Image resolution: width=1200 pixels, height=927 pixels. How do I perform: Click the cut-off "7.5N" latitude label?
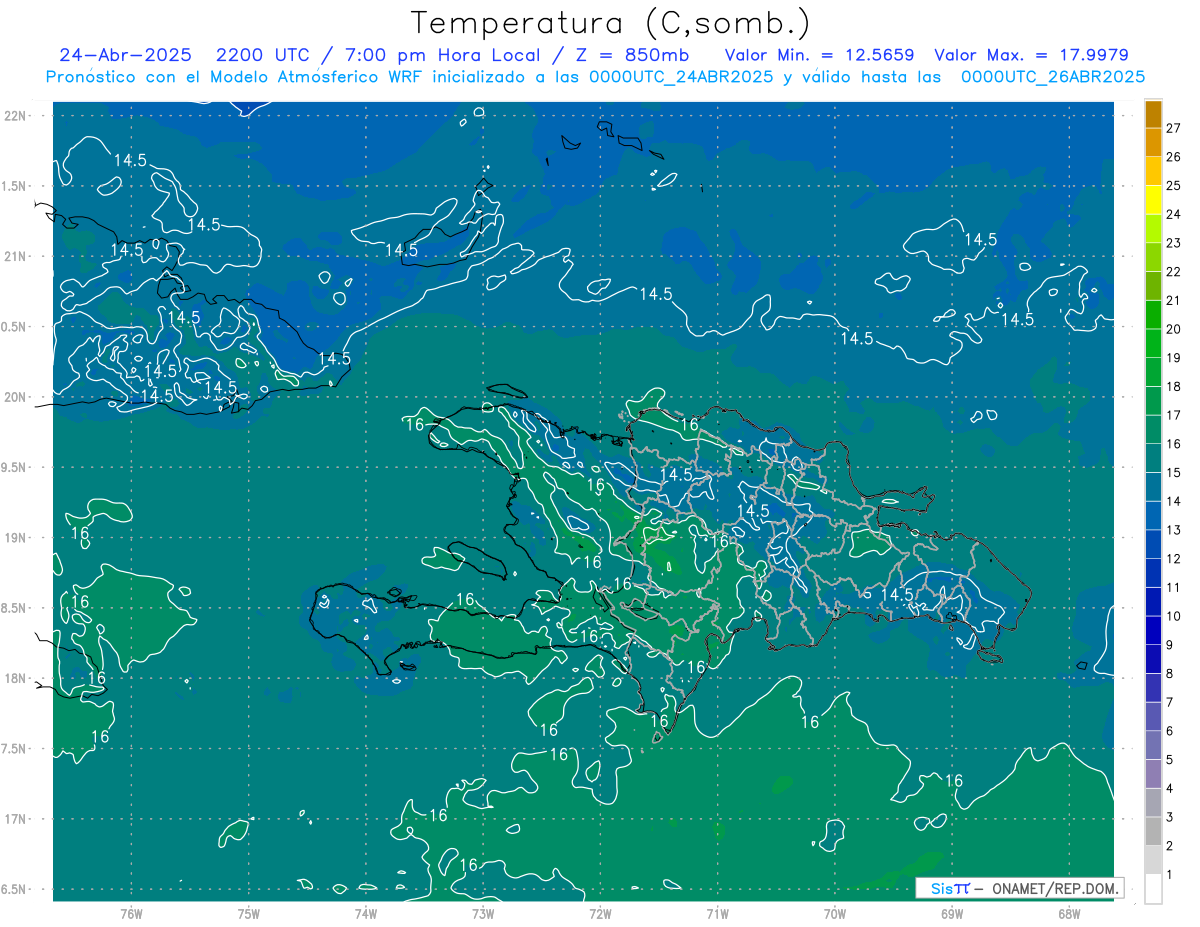(14, 749)
